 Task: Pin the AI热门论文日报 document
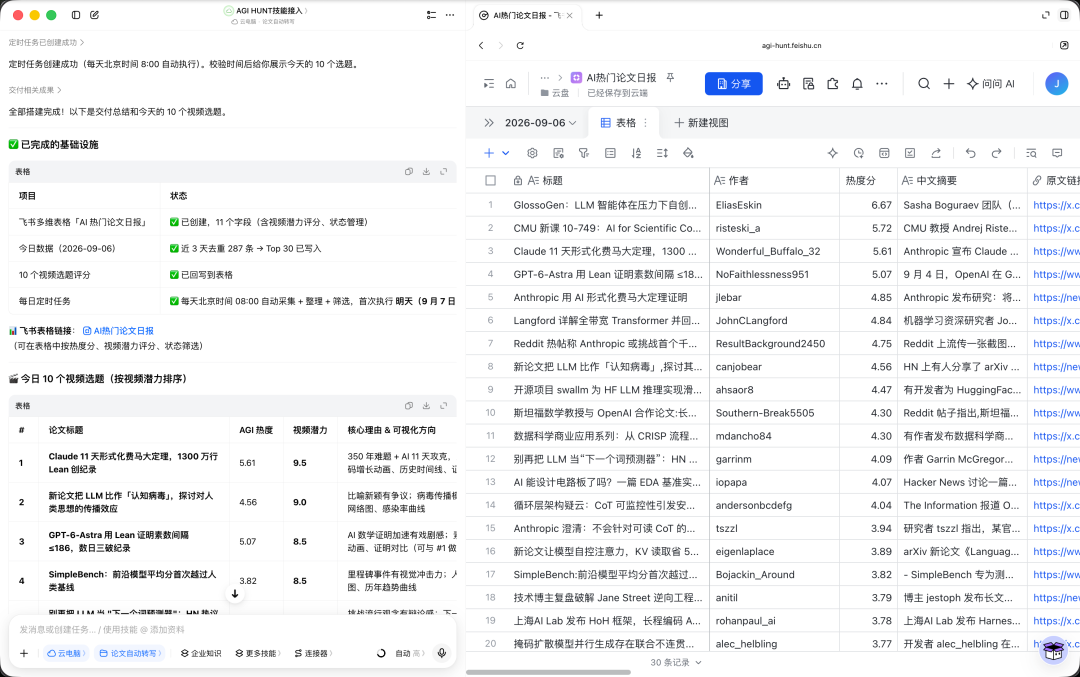(670, 78)
